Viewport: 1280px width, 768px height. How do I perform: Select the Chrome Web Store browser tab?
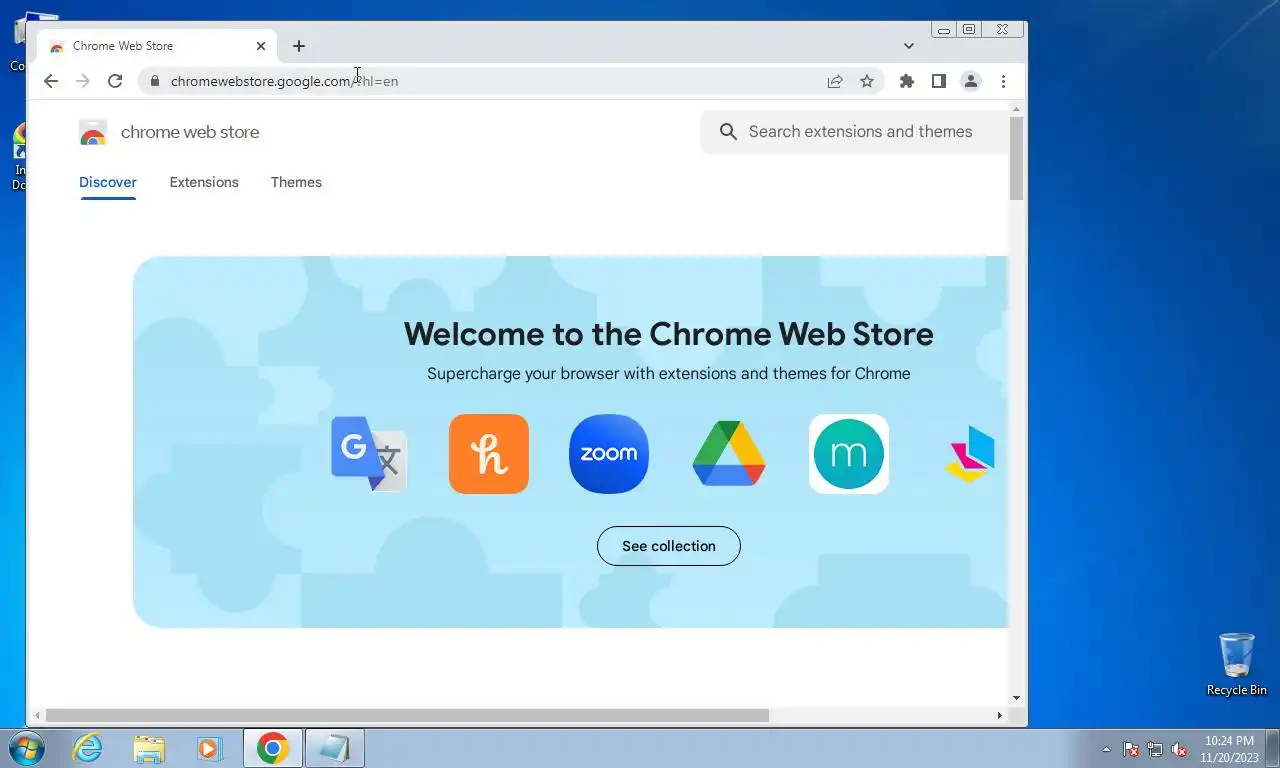click(158, 46)
